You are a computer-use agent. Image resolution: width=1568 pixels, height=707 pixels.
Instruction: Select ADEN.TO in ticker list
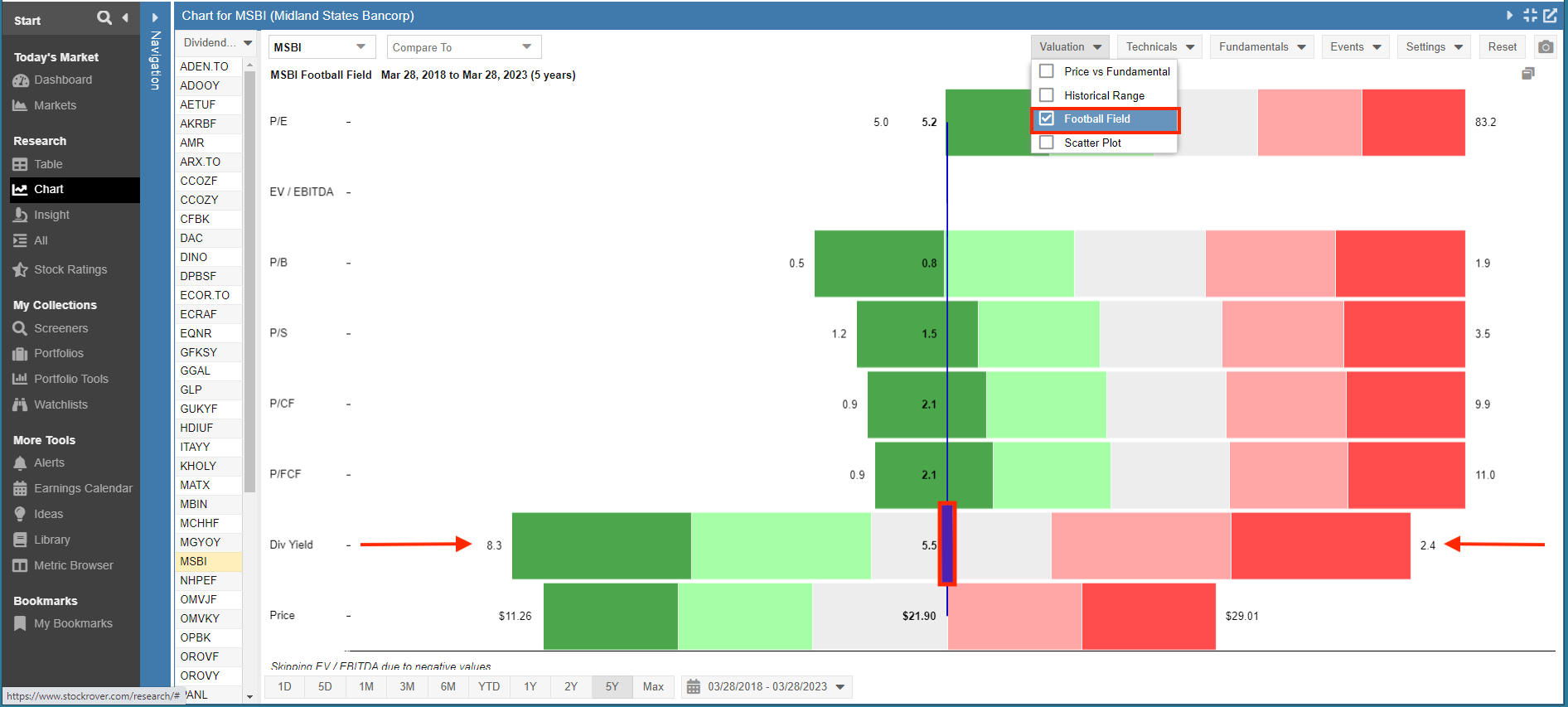coord(209,66)
